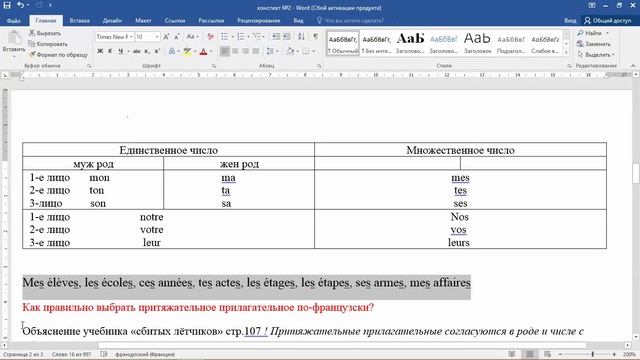The image size is (640, 360).
Task: Apply the Обычный (Normal) style
Action: [343, 43]
